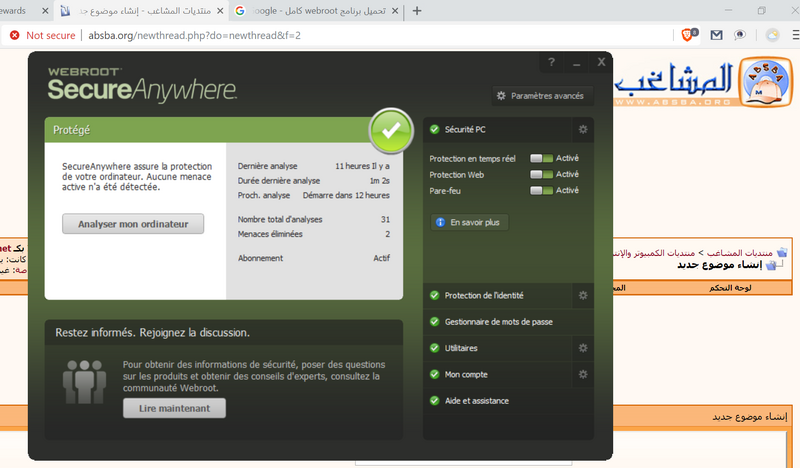This screenshot has width=800, height=468.
Task: Close the Google webroot search tab
Action: click(394, 11)
